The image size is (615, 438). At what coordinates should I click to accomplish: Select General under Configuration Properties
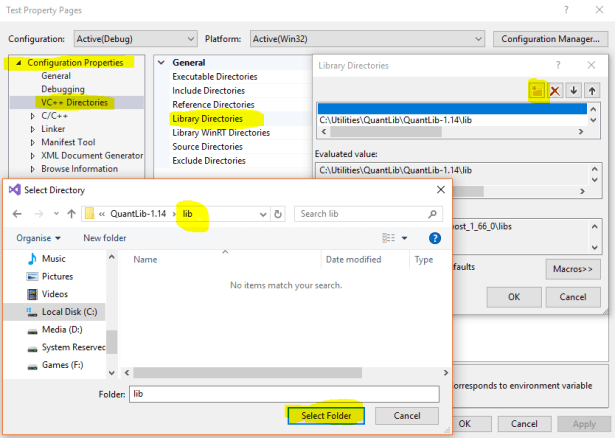click(x=56, y=76)
